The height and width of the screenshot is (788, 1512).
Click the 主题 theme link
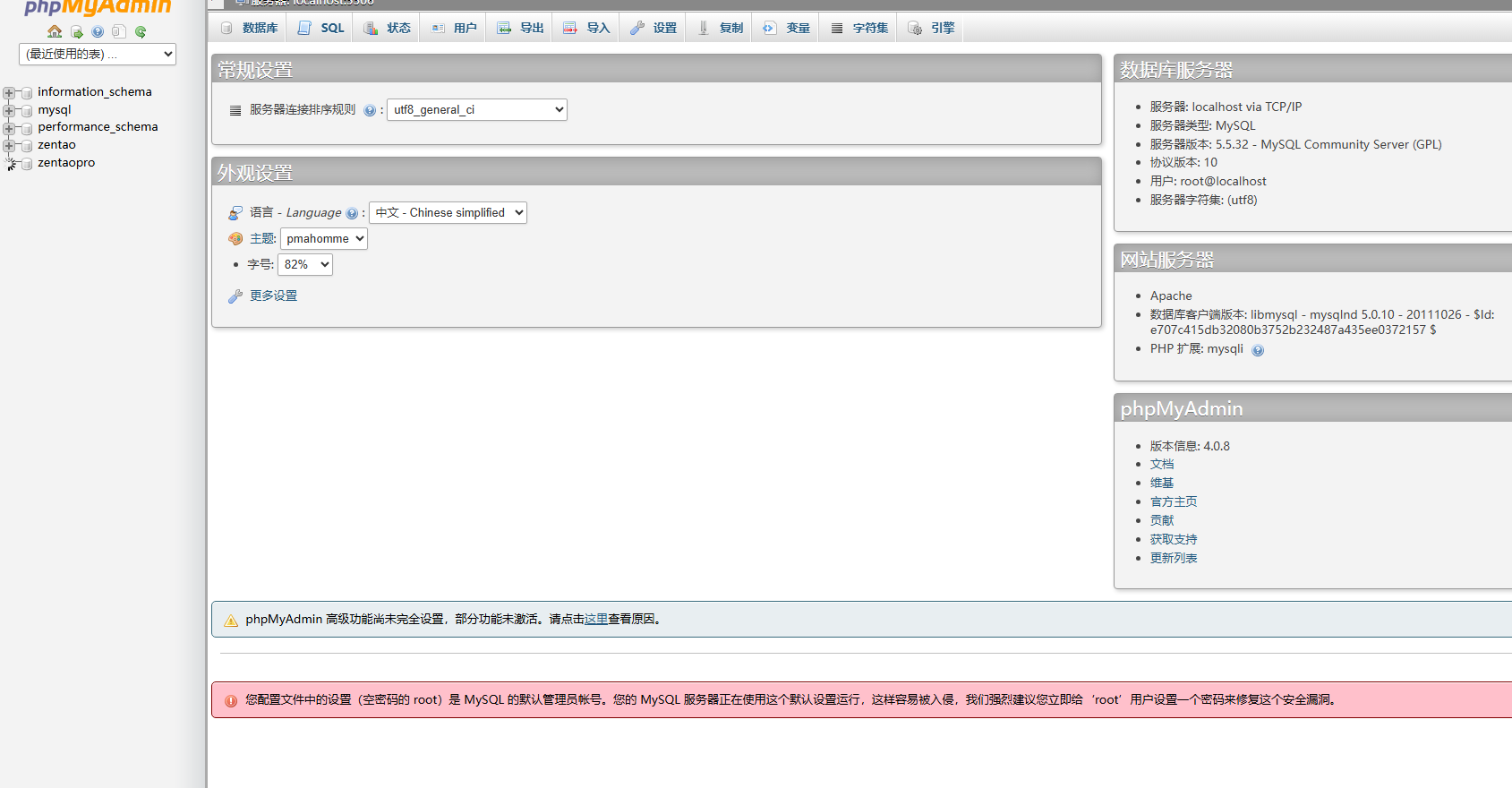click(x=261, y=238)
